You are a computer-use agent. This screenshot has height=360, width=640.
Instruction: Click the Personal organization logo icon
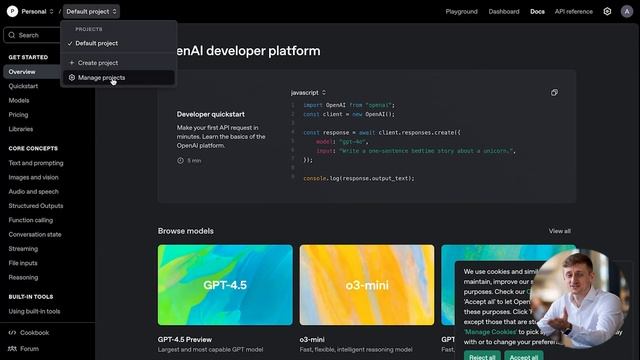click(12, 11)
